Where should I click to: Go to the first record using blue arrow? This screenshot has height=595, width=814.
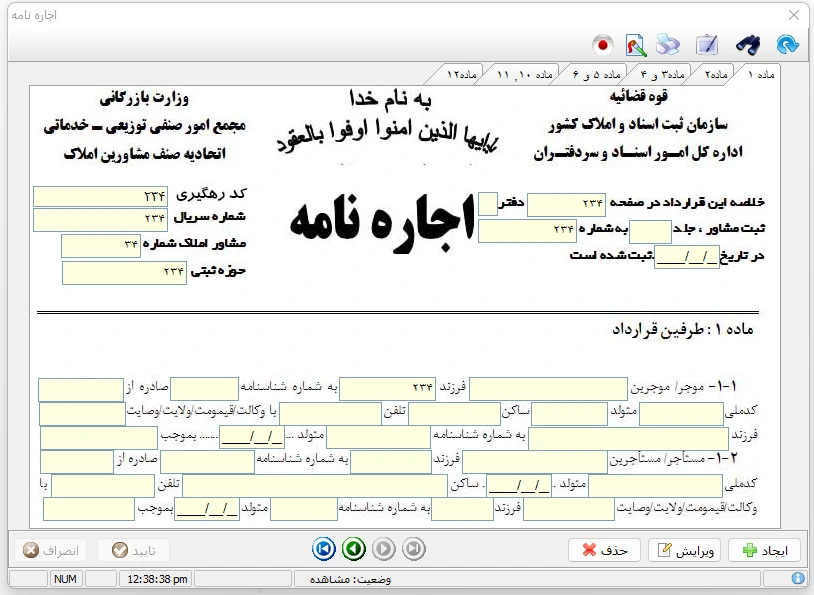click(x=323, y=549)
